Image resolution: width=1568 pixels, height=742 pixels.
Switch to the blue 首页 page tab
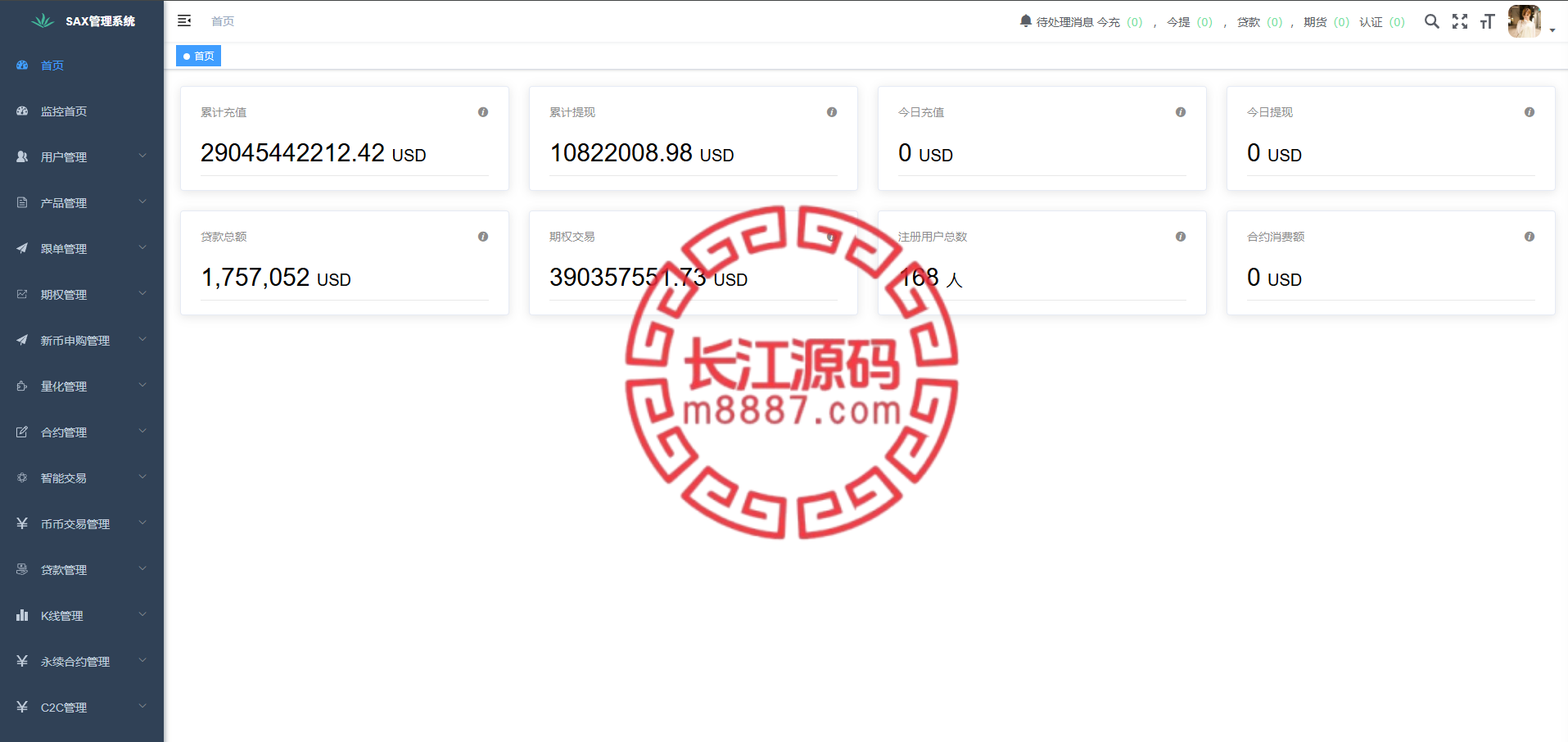[199, 56]
